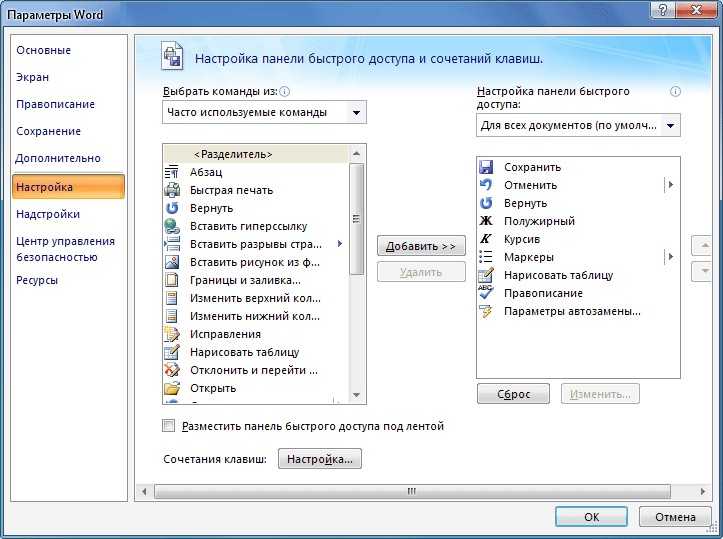Image resolution: width=723 pixels, height=539 pixels.
Task: Click the Отменить undo arrow icon
Action: click(x=486, y=185)
